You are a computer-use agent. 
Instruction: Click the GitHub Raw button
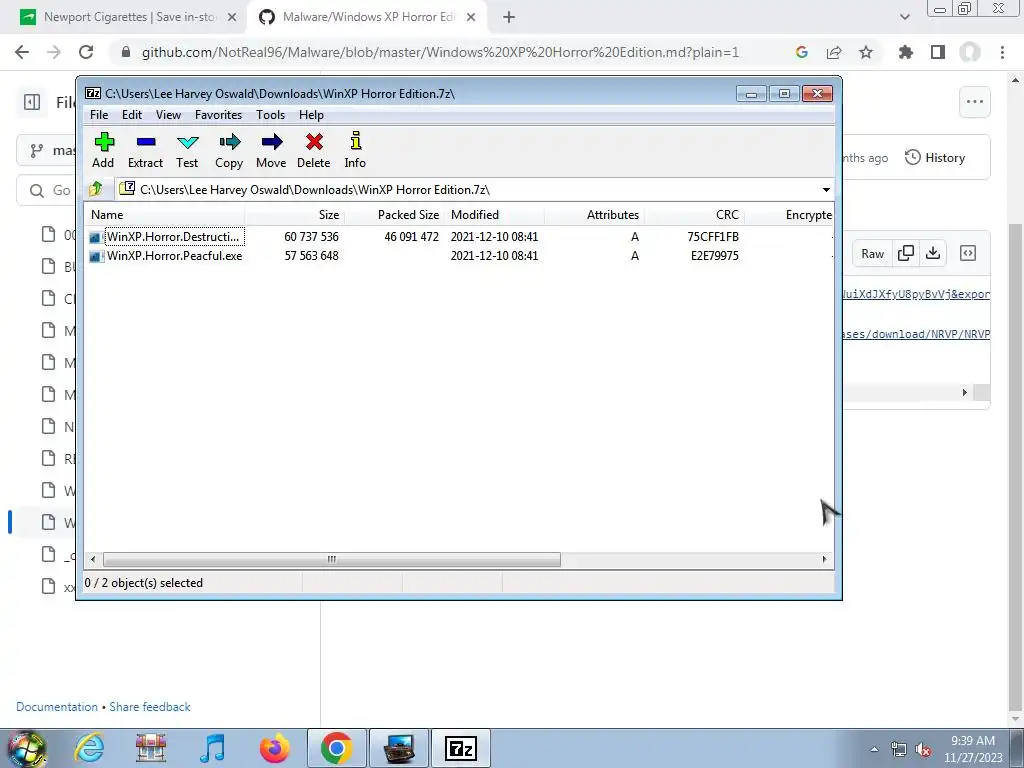coord(872,253)
